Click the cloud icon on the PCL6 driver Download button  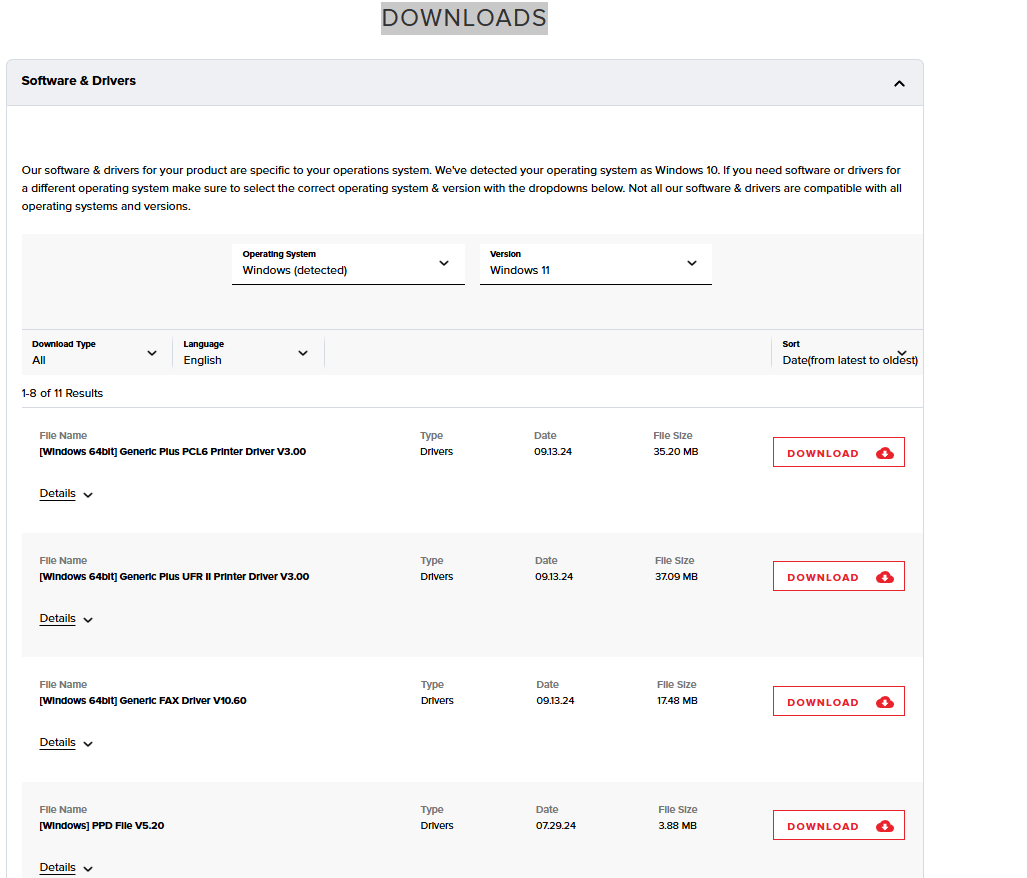[x=884, y=452]
